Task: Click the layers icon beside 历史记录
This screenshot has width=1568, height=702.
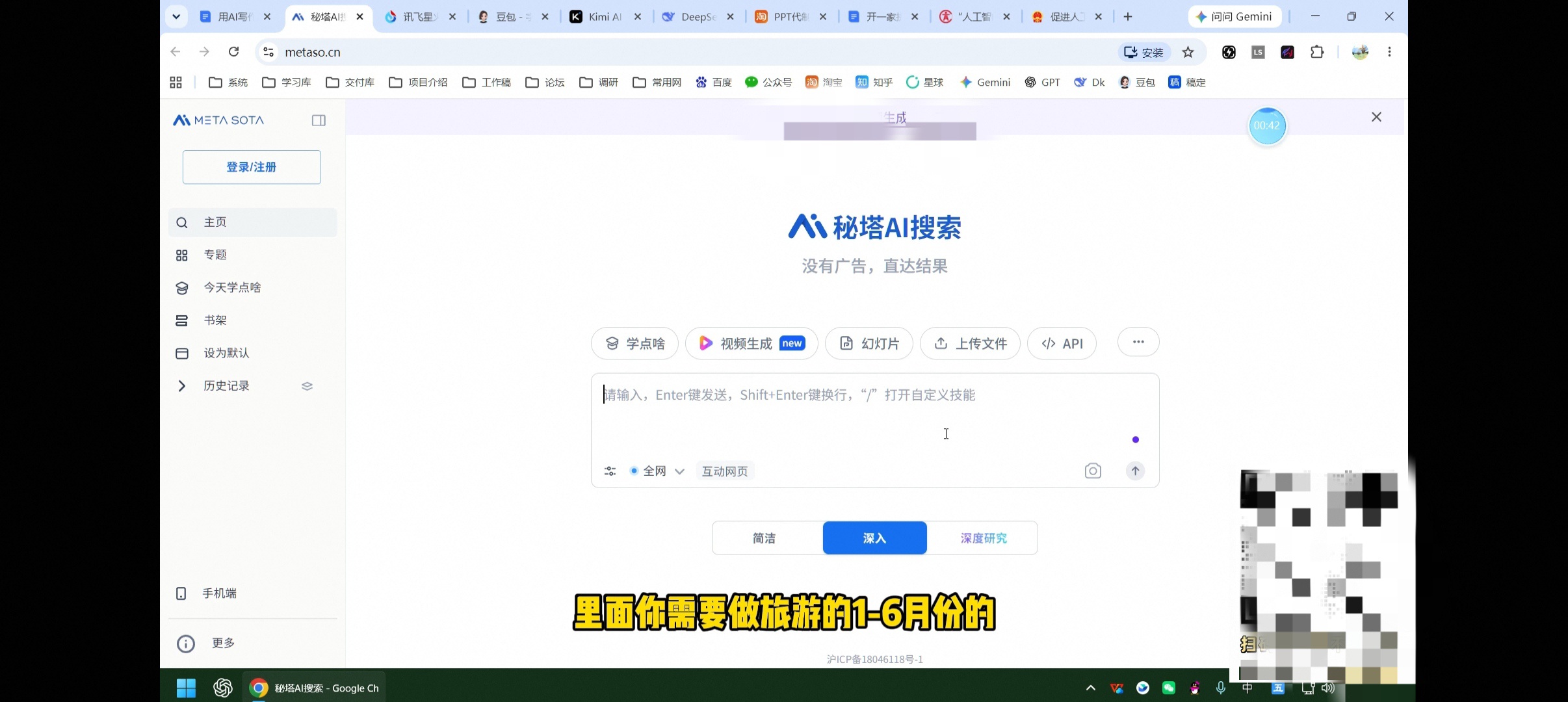Action: tap(307, 386)
